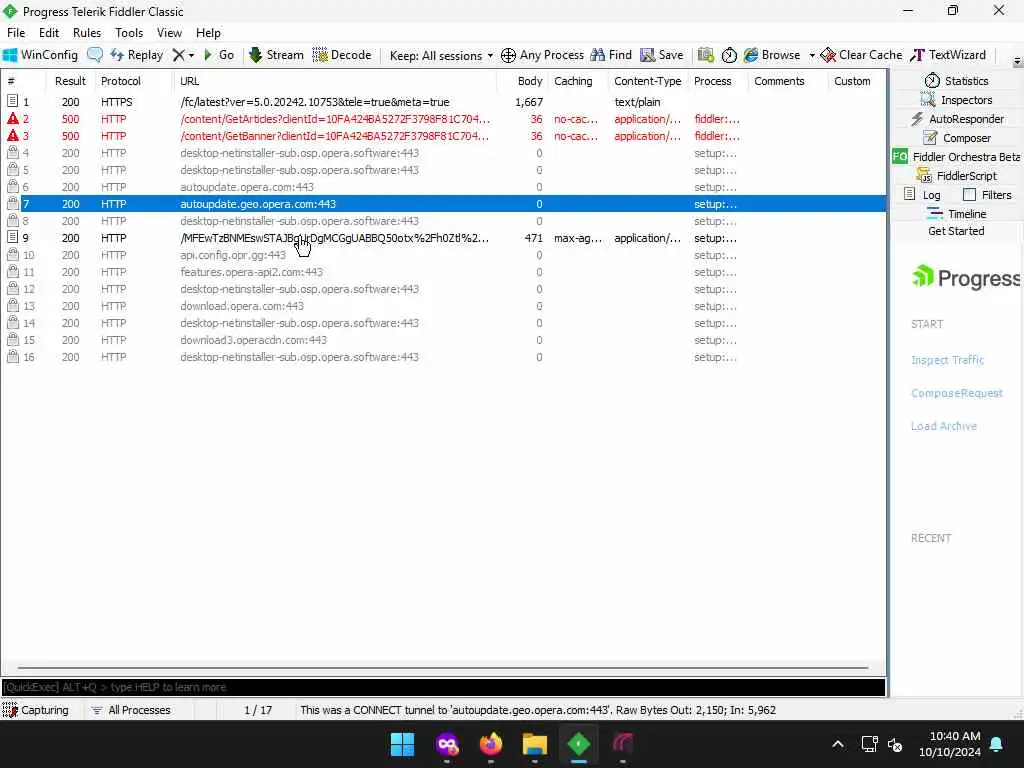Toggle Capturing in the status bar
The height and width of the screenshot is (768, 1024).
[x=36, y=710]
